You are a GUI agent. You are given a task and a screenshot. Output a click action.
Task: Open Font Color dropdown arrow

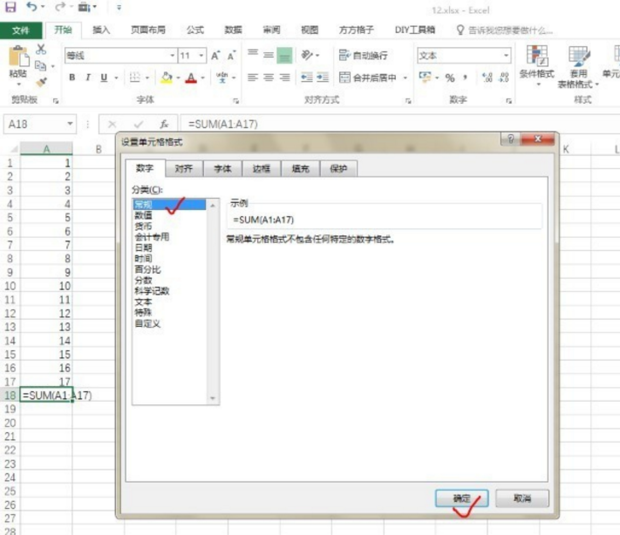[x=203, y=78]
